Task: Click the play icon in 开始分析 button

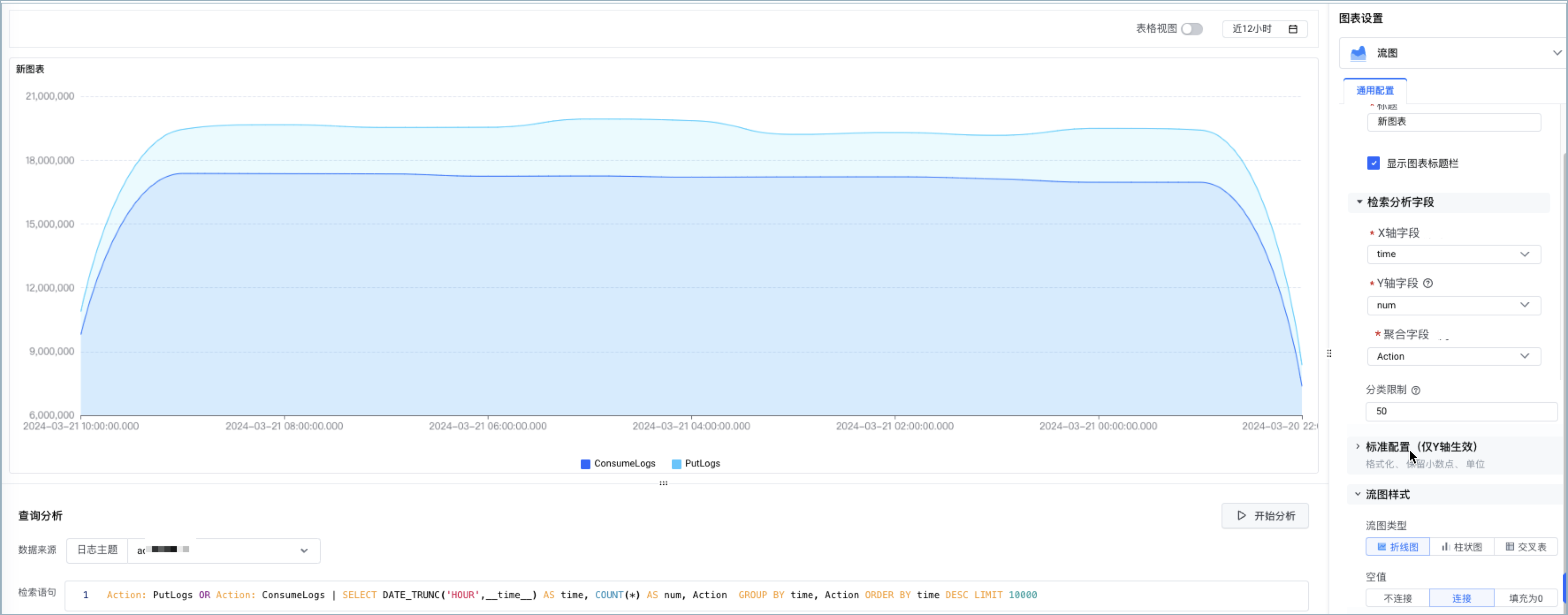Action: click(x=1242, y=515)
